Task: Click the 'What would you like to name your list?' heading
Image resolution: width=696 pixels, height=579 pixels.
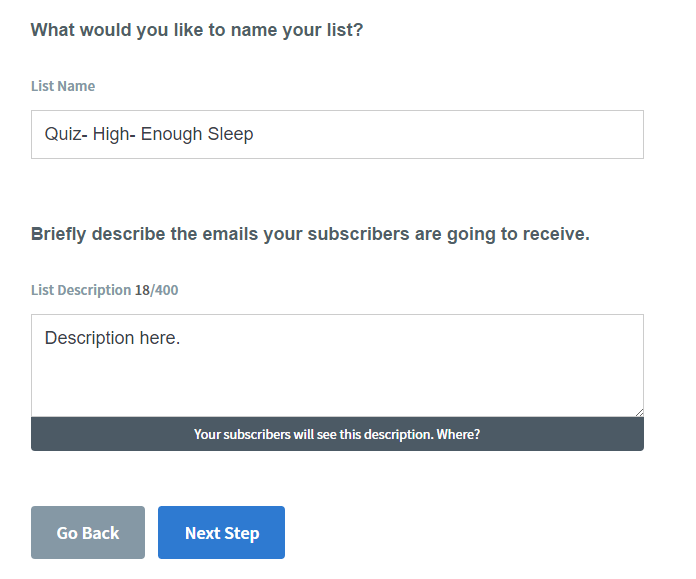Action: [197, 30]
